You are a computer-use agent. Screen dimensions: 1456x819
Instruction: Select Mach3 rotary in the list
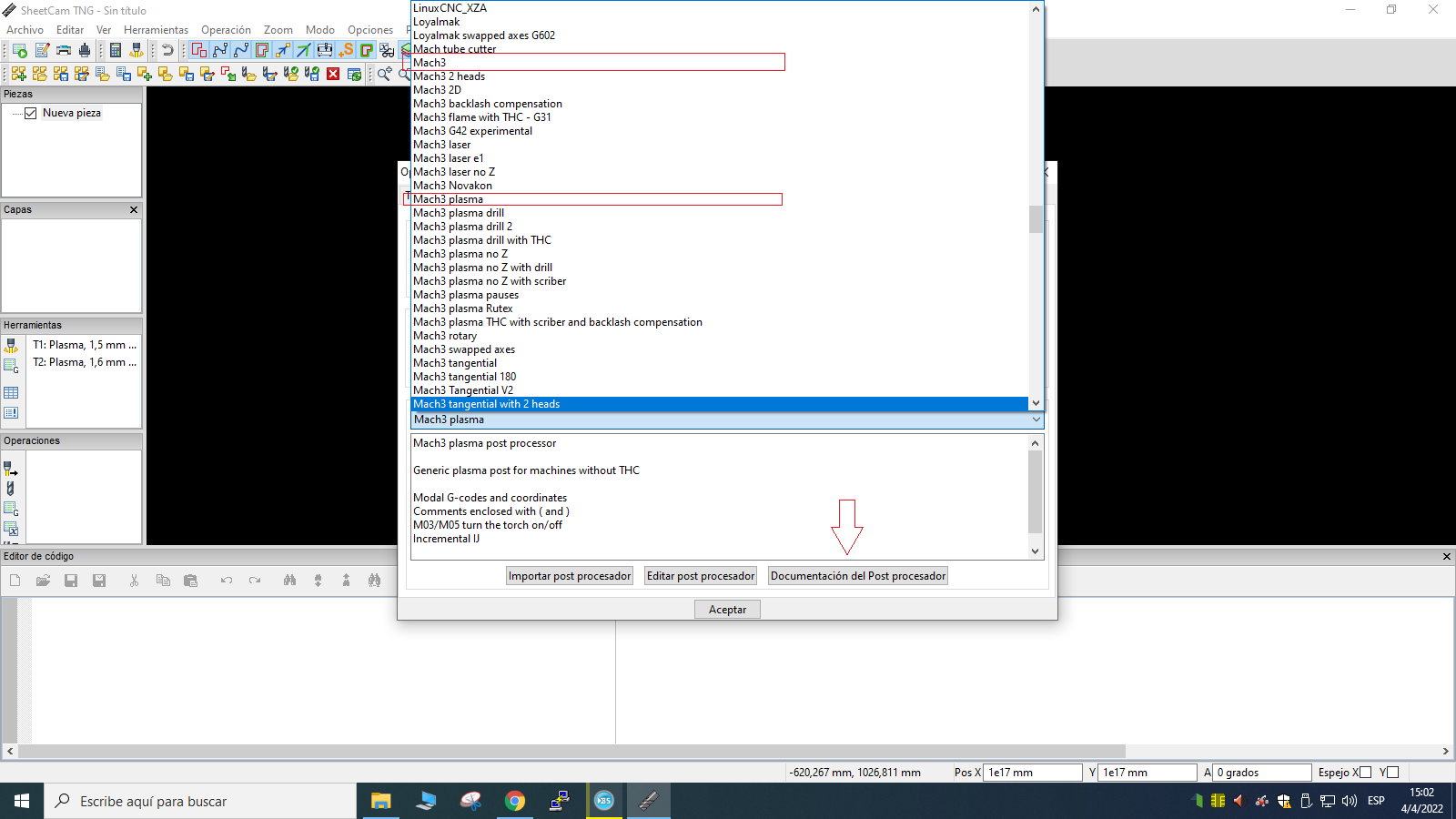pyautogui.click(x=719, y=336)
